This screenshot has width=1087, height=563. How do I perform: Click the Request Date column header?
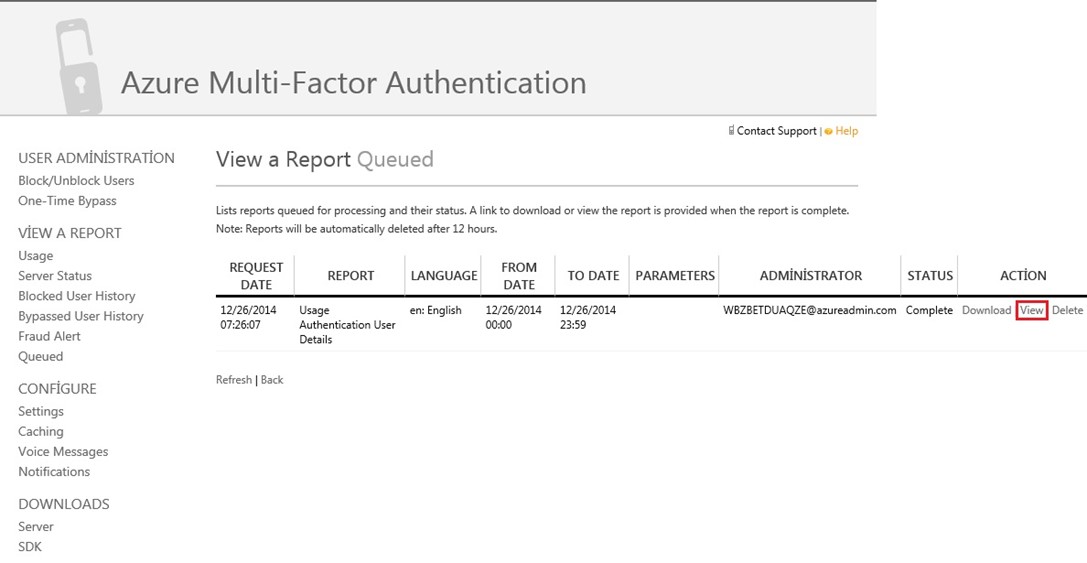pos(256,275)
